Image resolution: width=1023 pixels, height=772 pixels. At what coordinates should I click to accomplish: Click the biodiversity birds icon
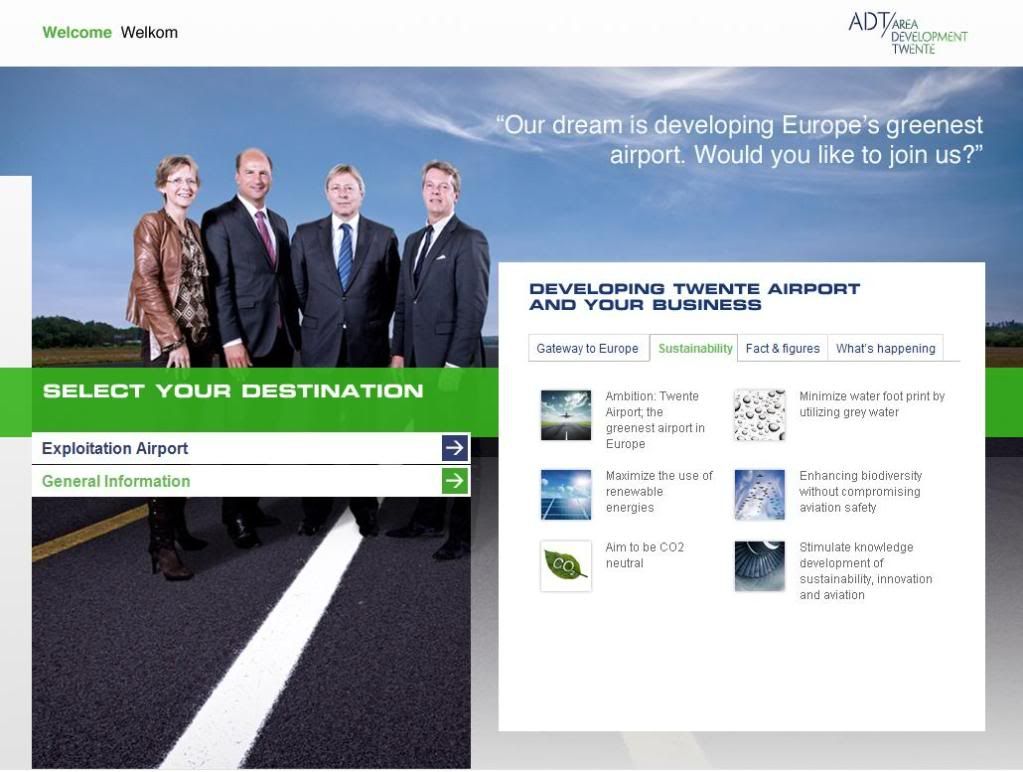click(x=759, y=494)
